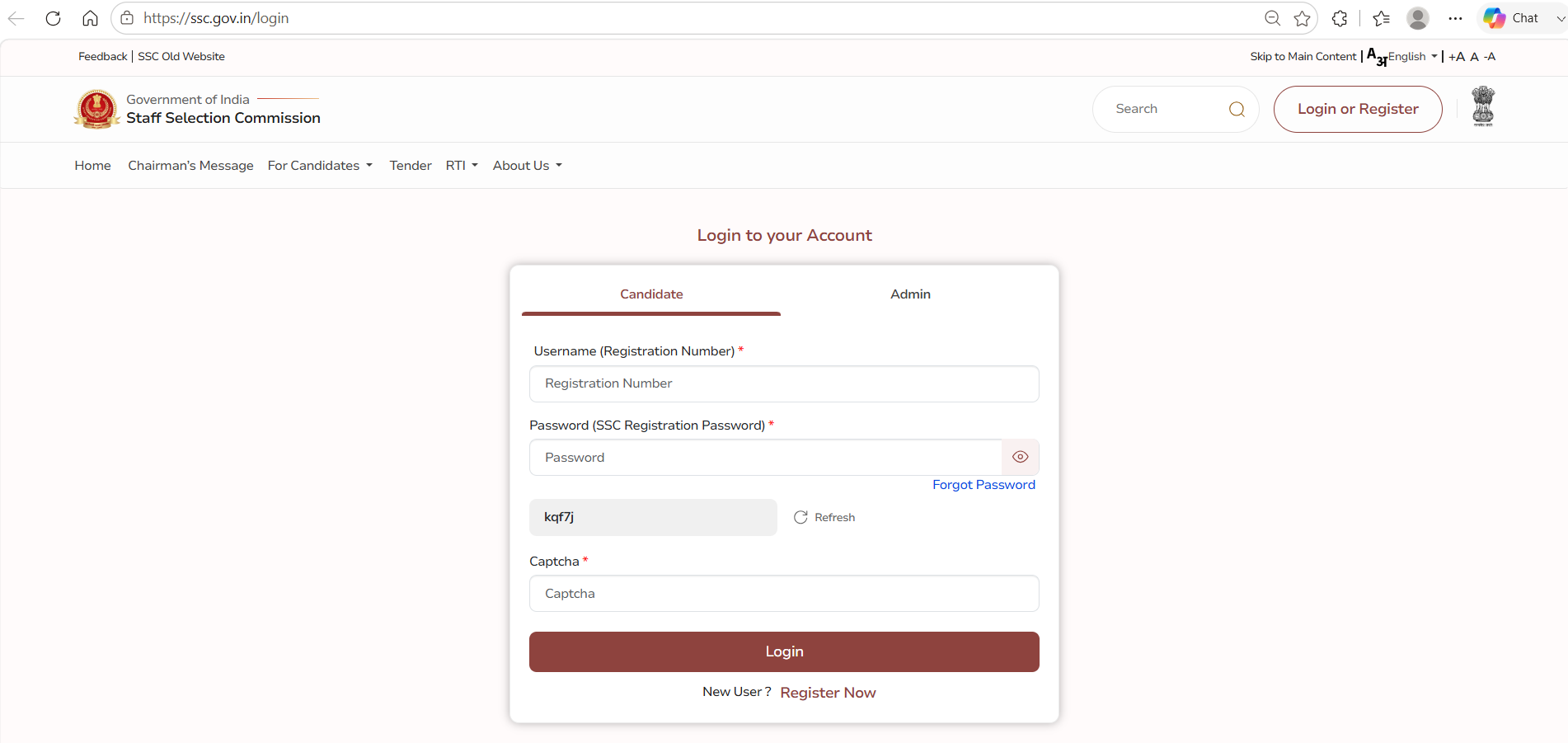Expand the About Us menu
This screenshot has width=1568, height=743.
(x=528, y=166)
